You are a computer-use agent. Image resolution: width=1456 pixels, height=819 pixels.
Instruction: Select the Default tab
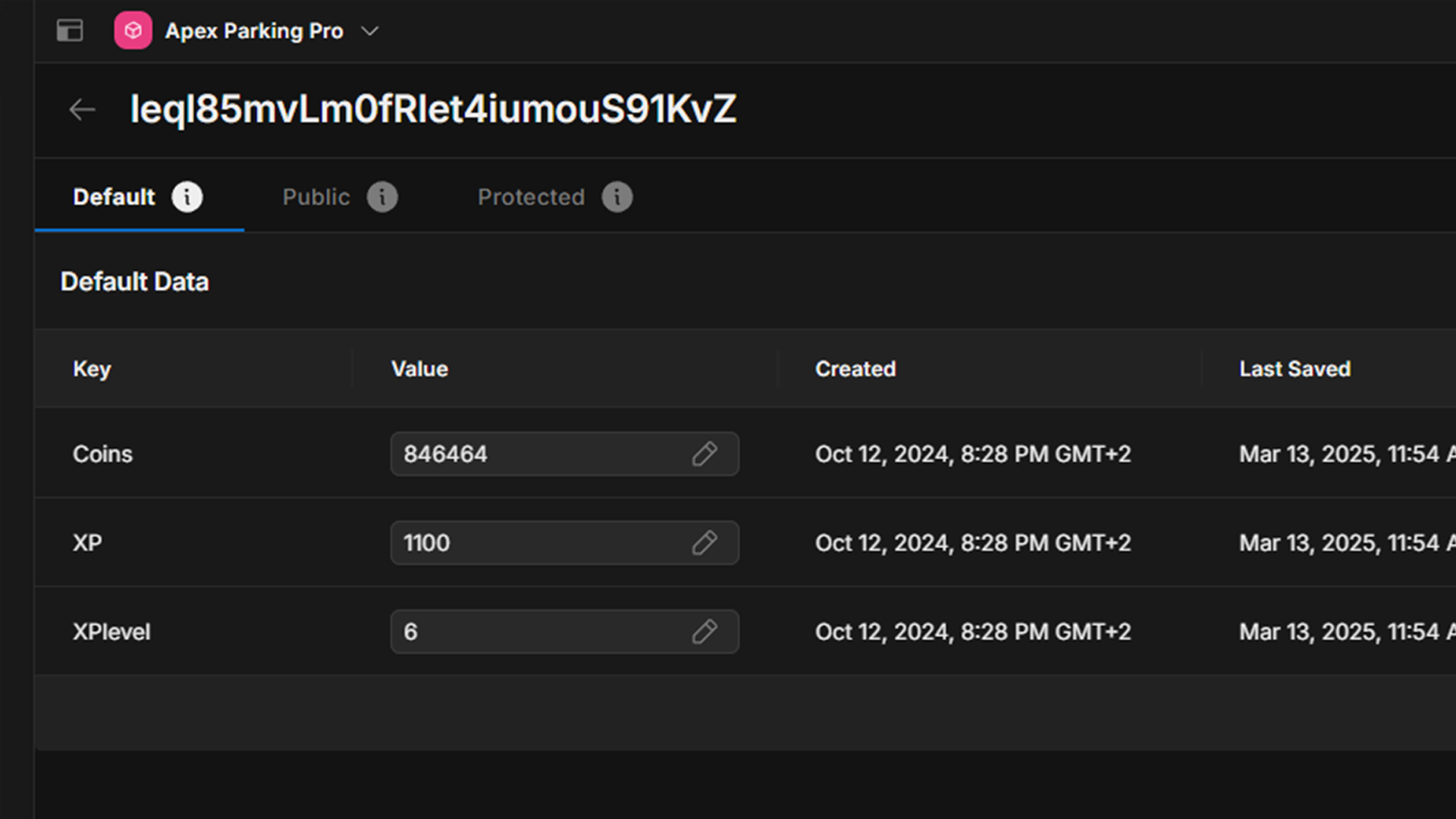pyautogui.click(x=114, y=197)
